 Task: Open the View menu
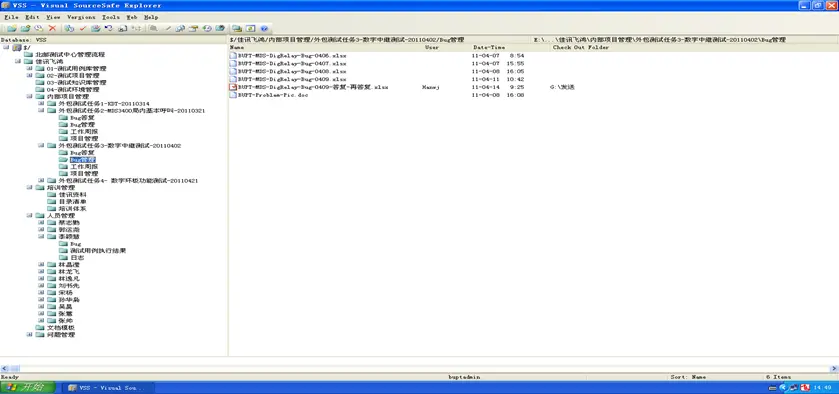[53, 17]
